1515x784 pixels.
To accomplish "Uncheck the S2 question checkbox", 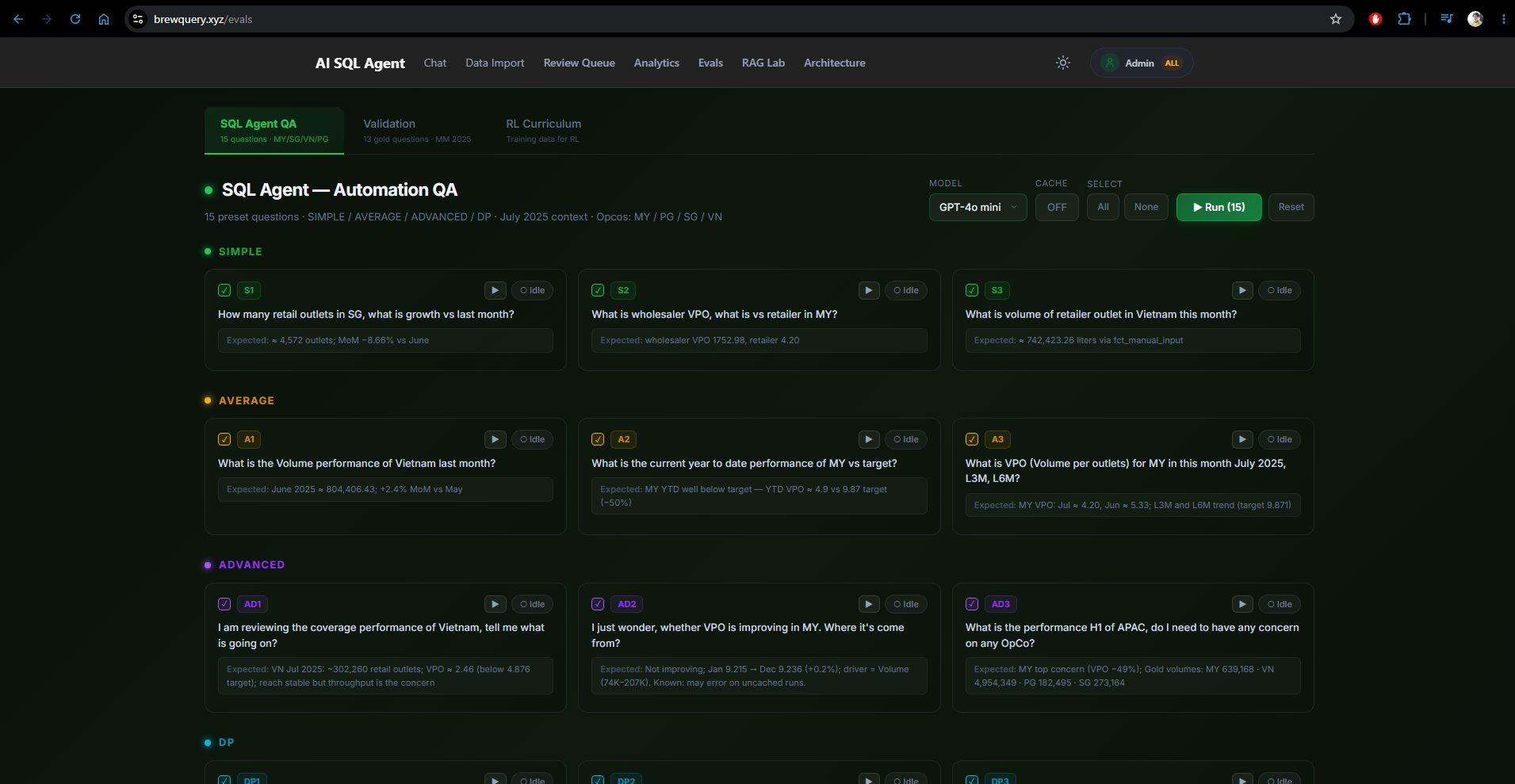I will 598,290.
